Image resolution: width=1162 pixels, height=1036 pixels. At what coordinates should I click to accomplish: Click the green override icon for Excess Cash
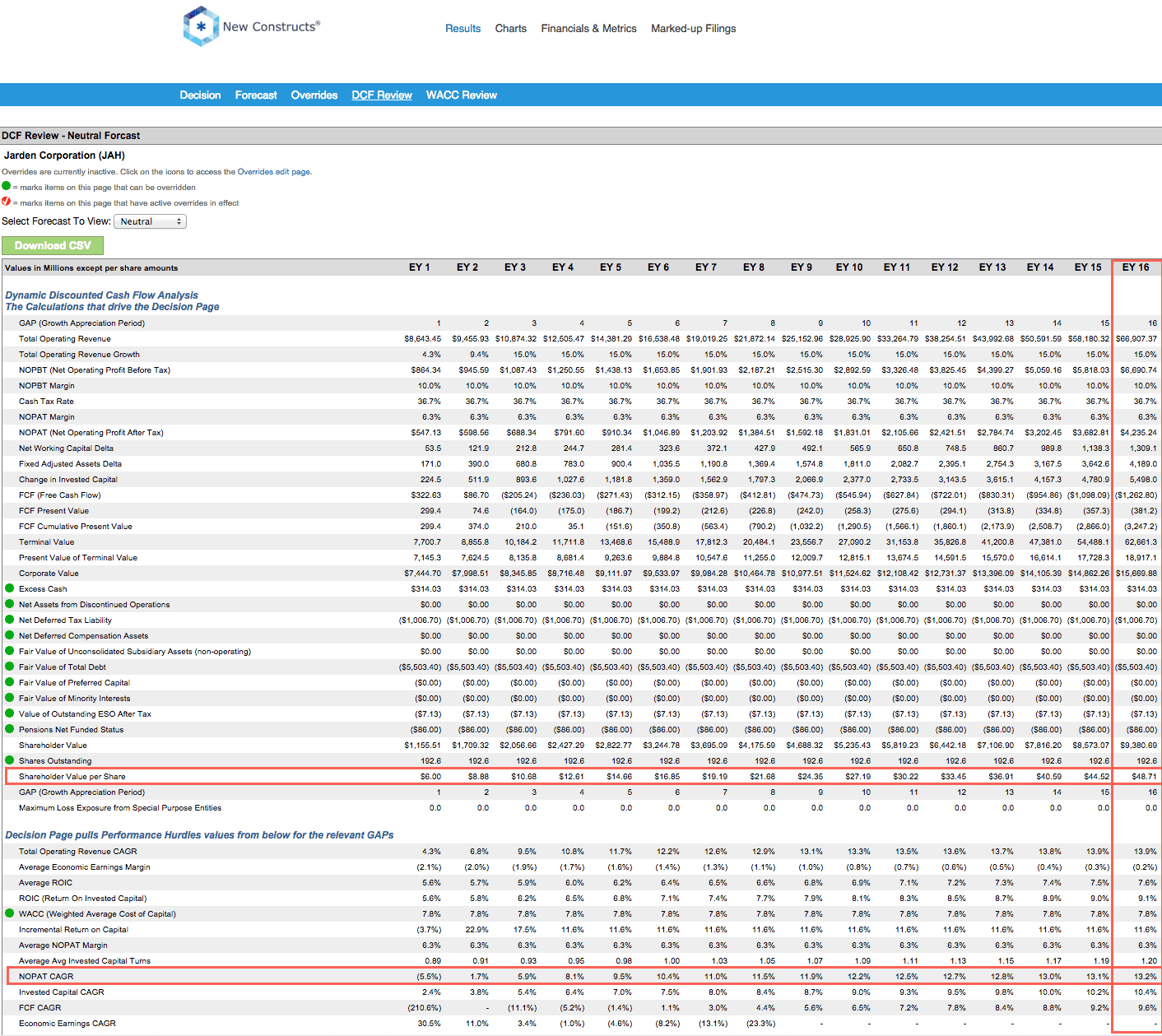click(x=10, y=588)
